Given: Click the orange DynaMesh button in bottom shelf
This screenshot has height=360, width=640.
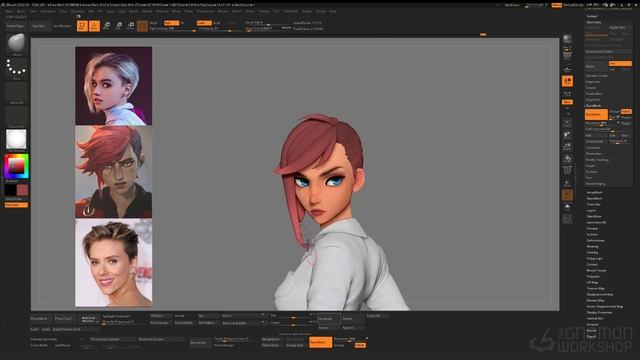Looking at the screenshot, I should tap(320, 342).
